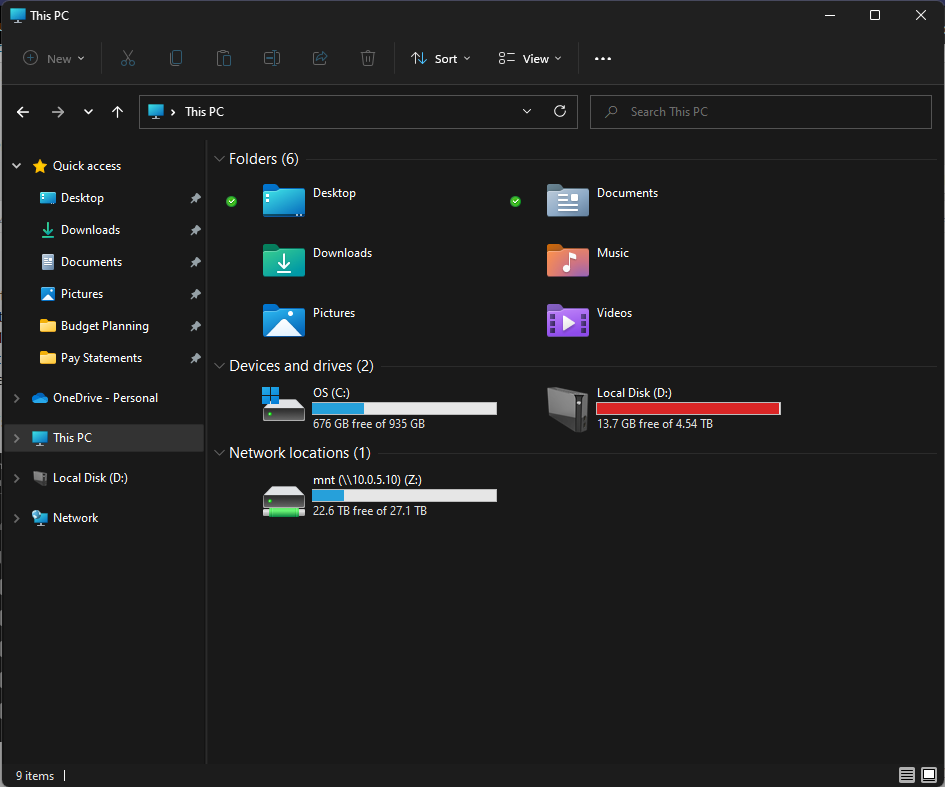The width and height of the screenshot is (945, 787).
Task: Open the See more ellipsis button
Action: pyautogui.click(x=602, y=59)
